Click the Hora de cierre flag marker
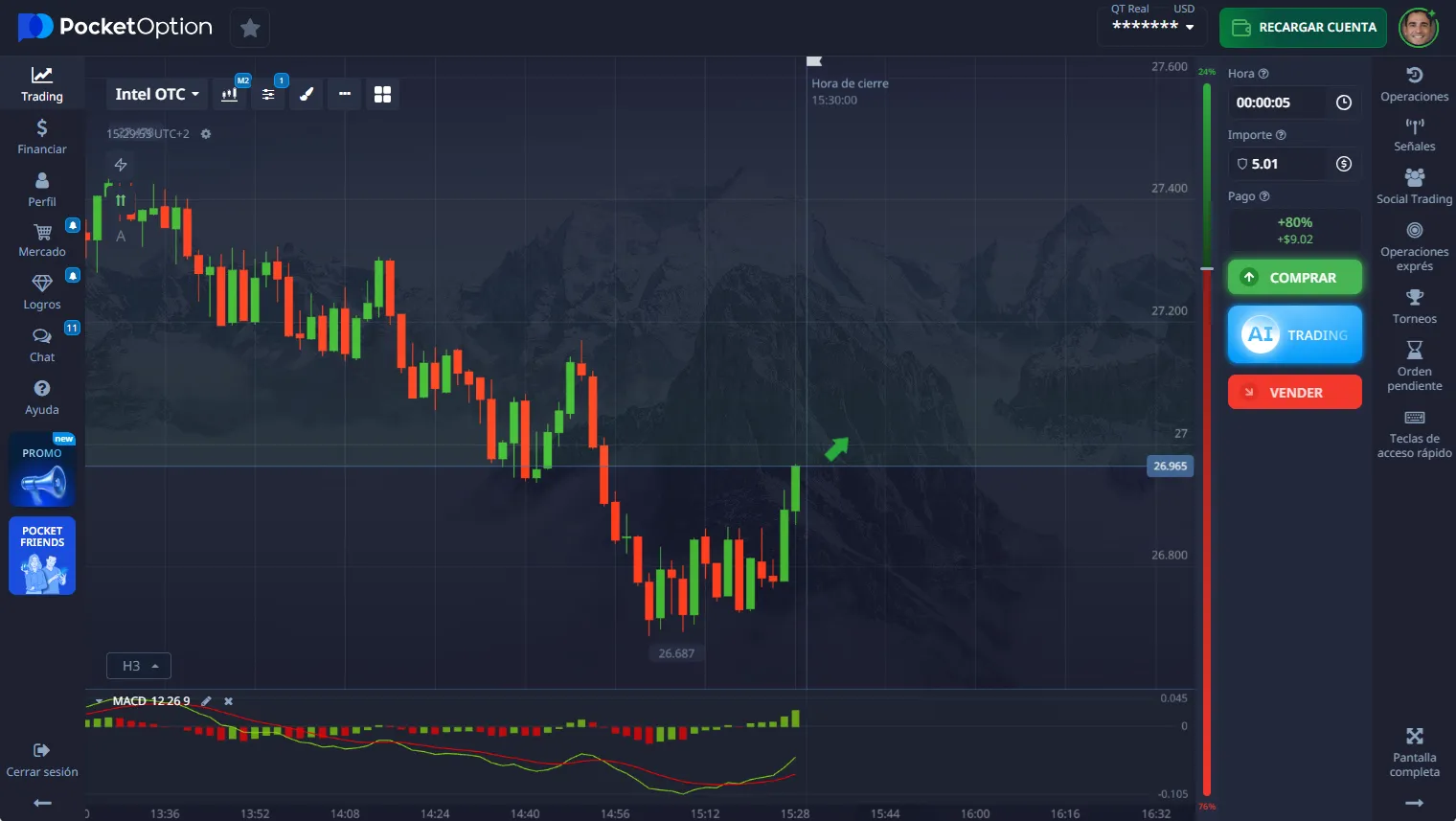This screenshot has width=1456, height=821. tap(814, 61)
